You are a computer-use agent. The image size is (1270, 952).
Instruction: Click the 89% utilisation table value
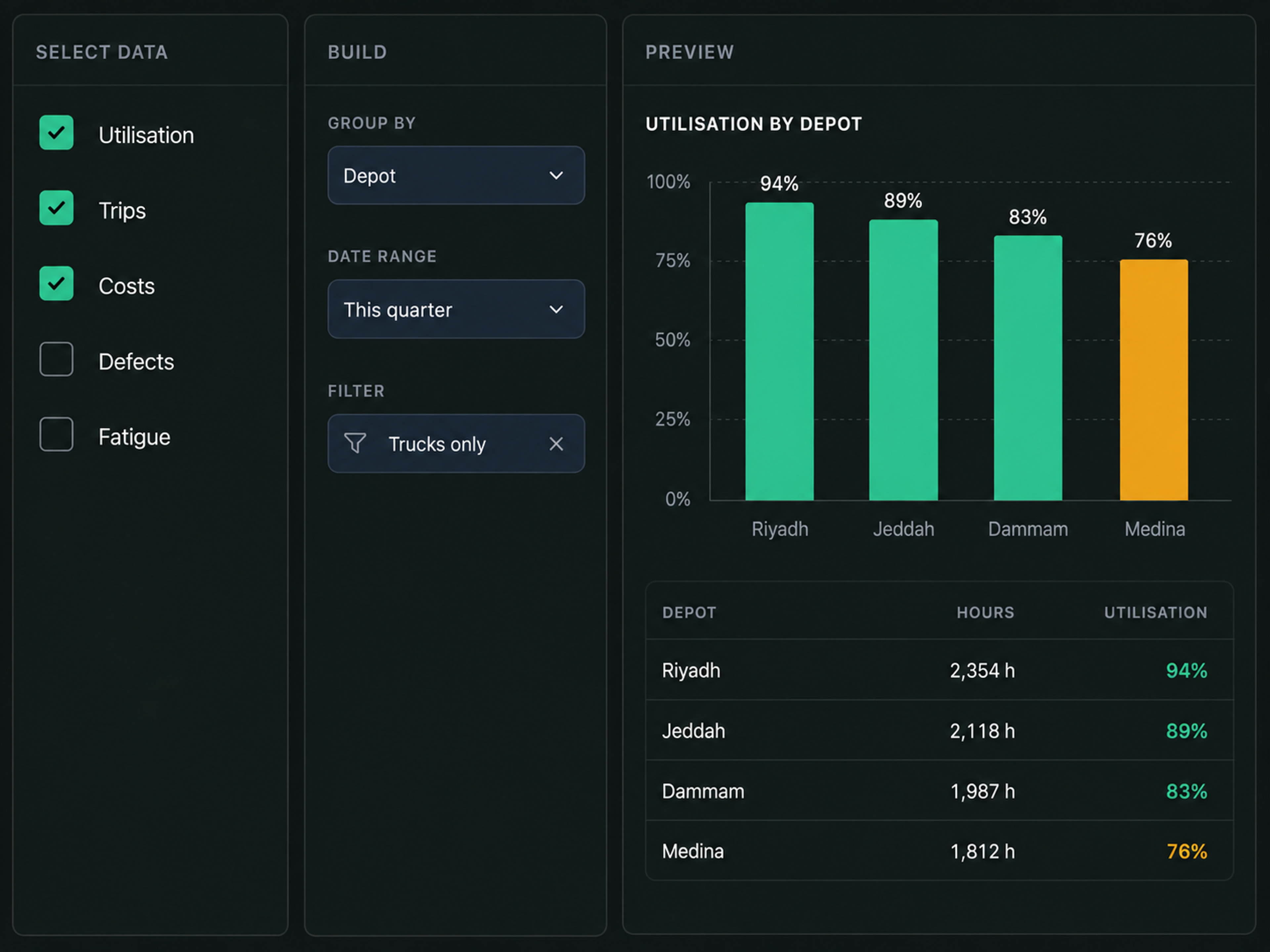point(1186,731)
